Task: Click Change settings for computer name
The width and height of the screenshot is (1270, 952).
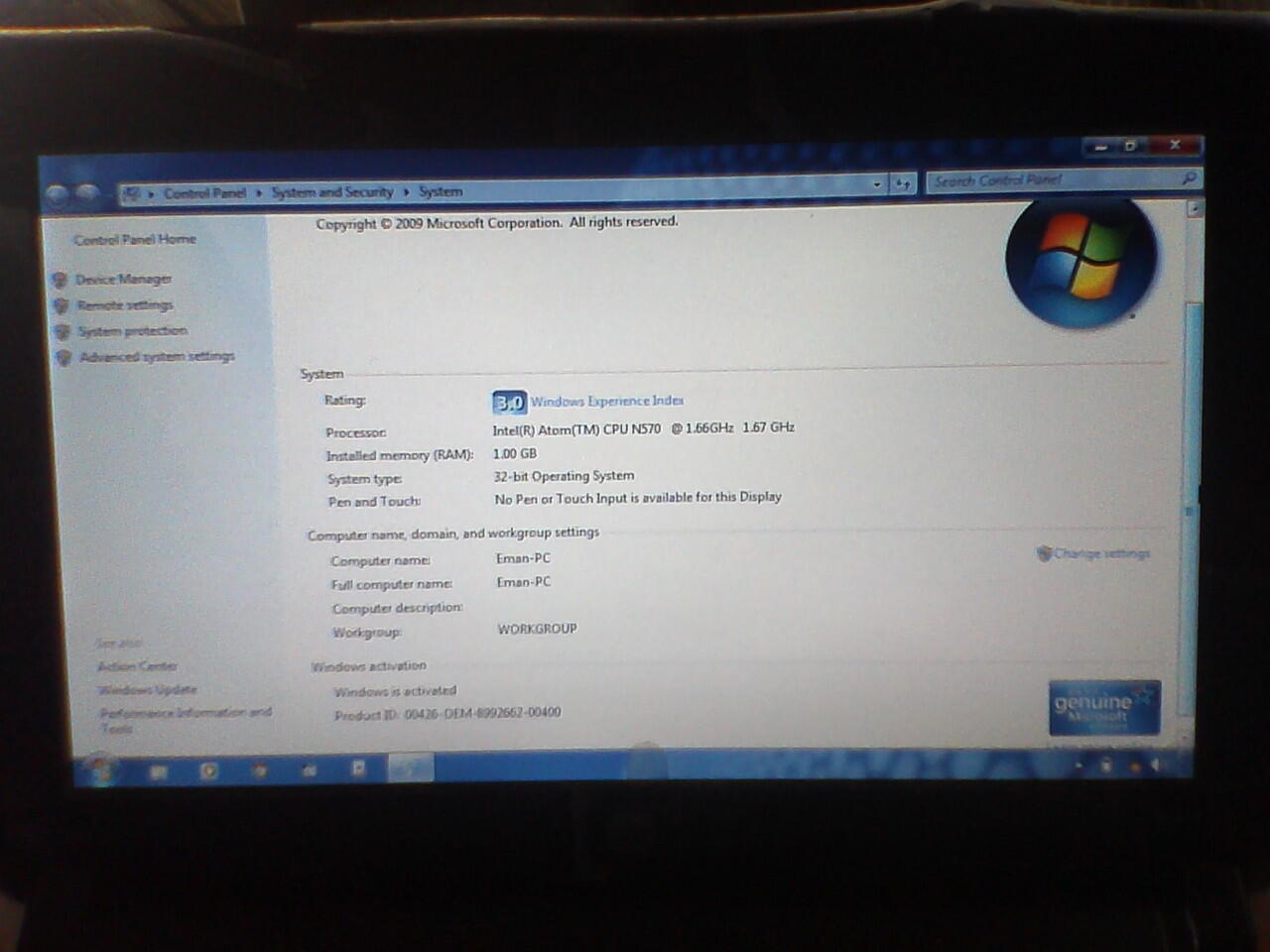Action: 1101,553
